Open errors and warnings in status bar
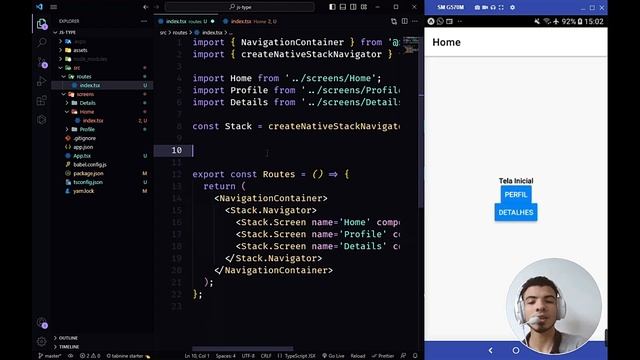The image size is (640, 360). 90,356
